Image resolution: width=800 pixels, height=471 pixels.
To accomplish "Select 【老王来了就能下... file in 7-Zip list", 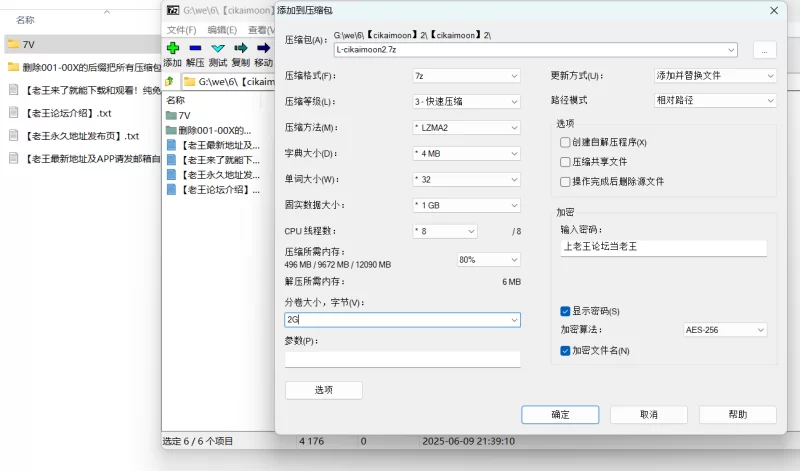I will [x=214, y=160].
